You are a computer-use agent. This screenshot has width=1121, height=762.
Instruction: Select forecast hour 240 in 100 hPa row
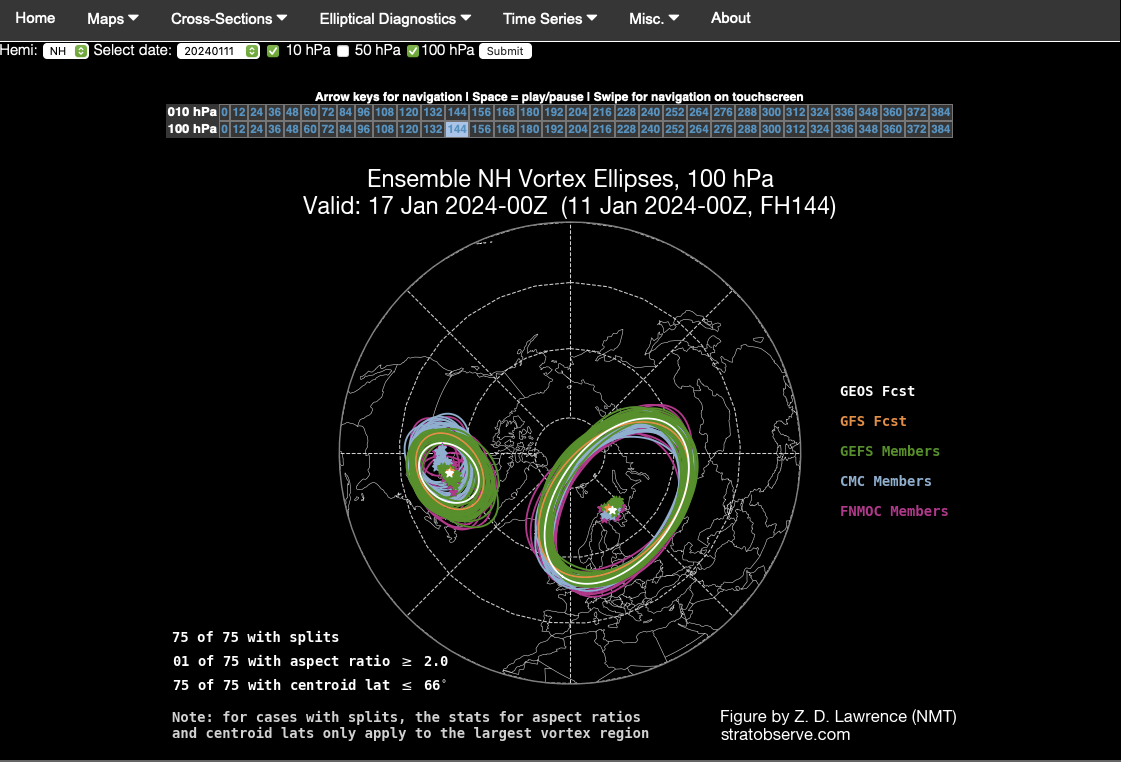pyautogui.click(x=650, y=129)
